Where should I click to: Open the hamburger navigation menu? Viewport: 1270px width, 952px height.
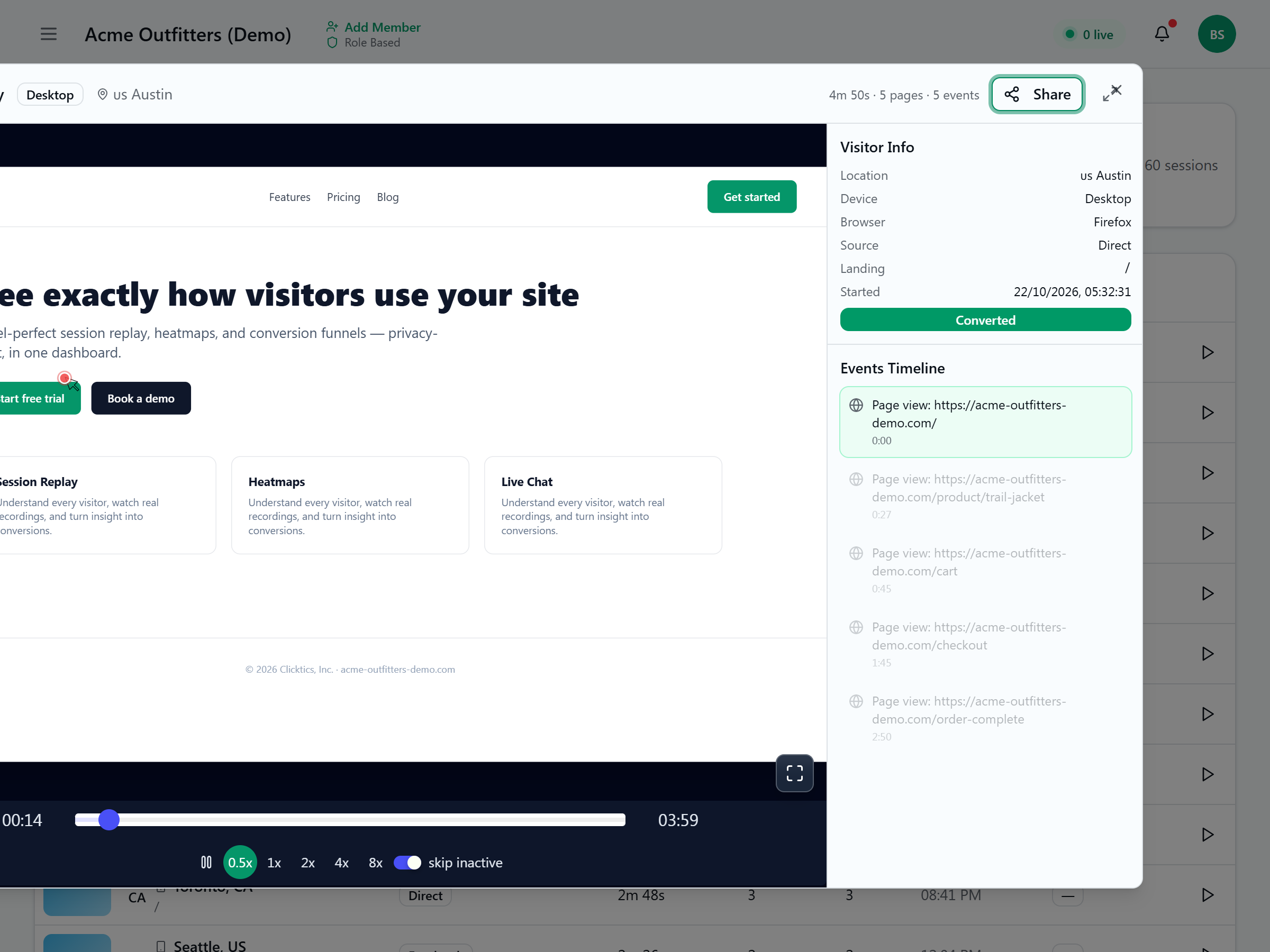[x=49, y=34]
